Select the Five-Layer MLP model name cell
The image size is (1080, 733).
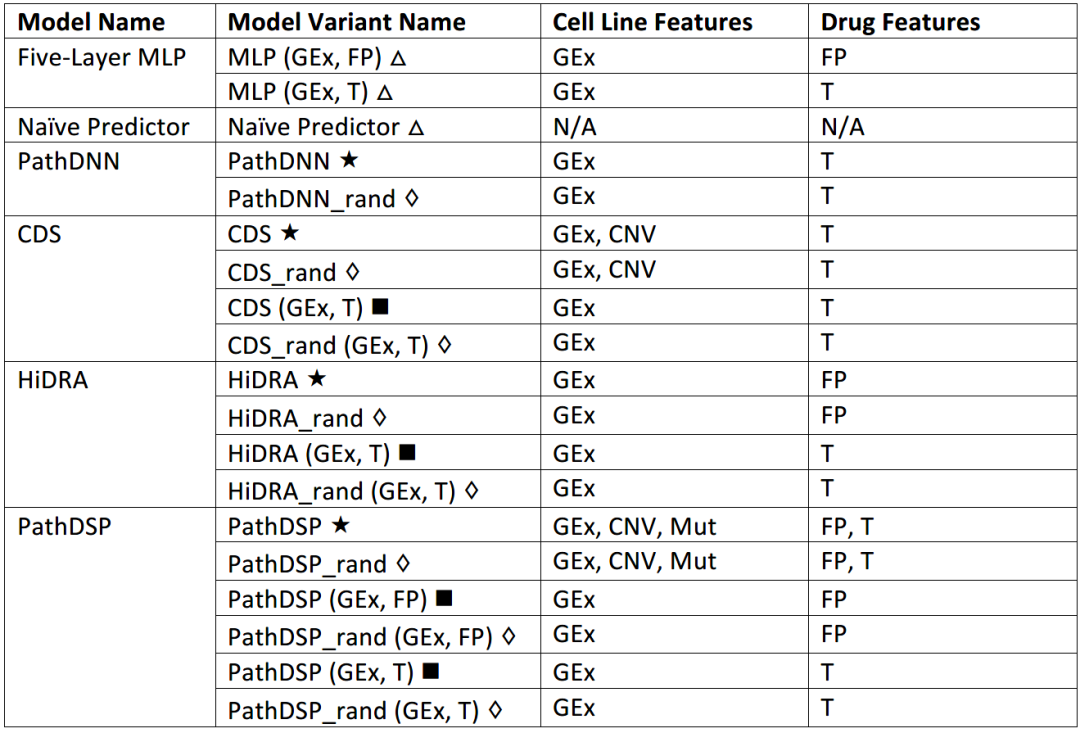pyautogui.click(x=110, y=74)
